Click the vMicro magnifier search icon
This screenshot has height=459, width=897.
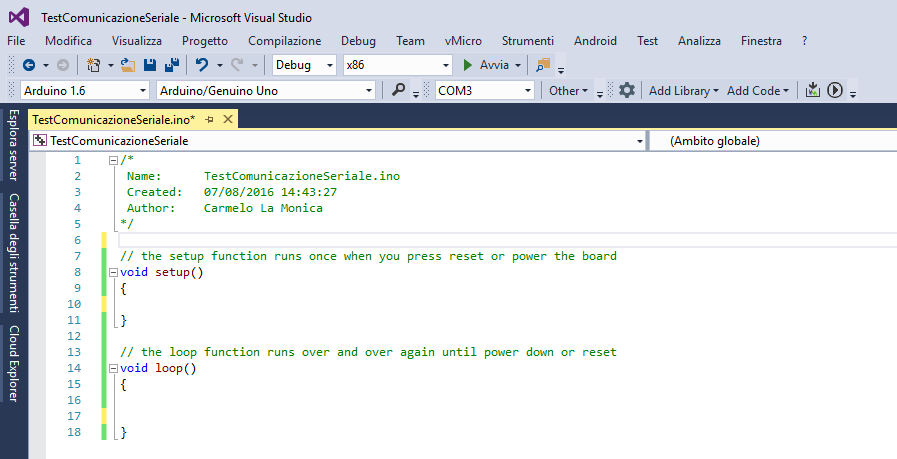click(x=398, y=90)
